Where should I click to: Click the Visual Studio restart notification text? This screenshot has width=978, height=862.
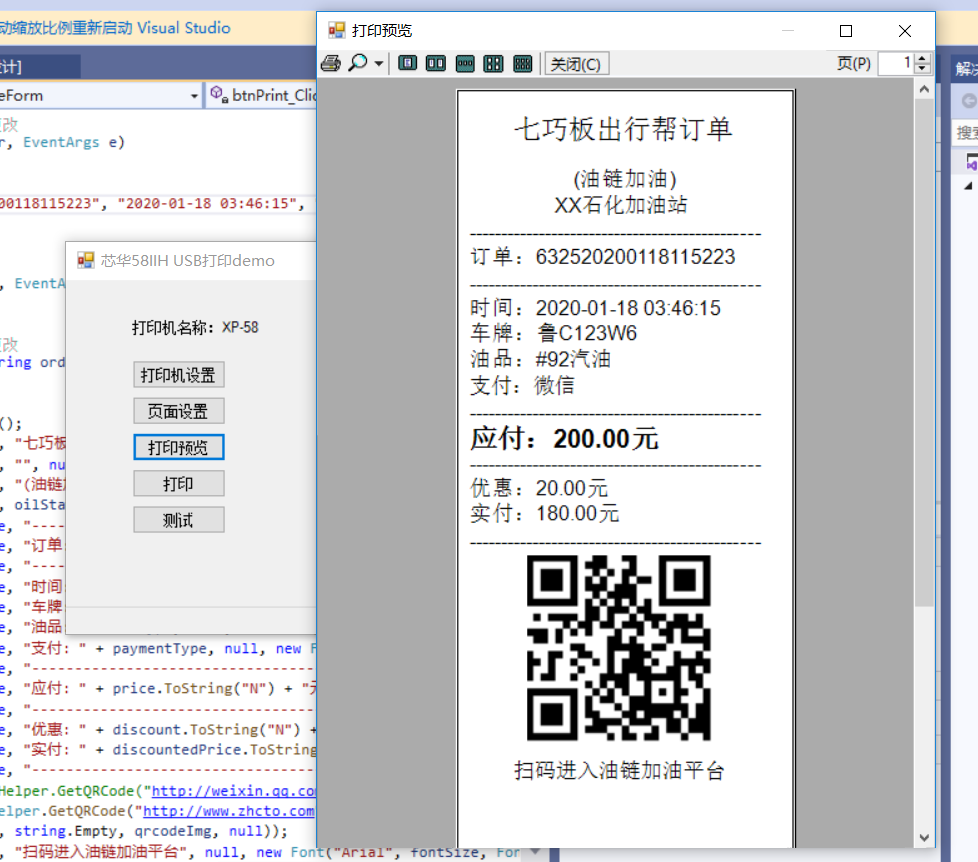[115, 28]
